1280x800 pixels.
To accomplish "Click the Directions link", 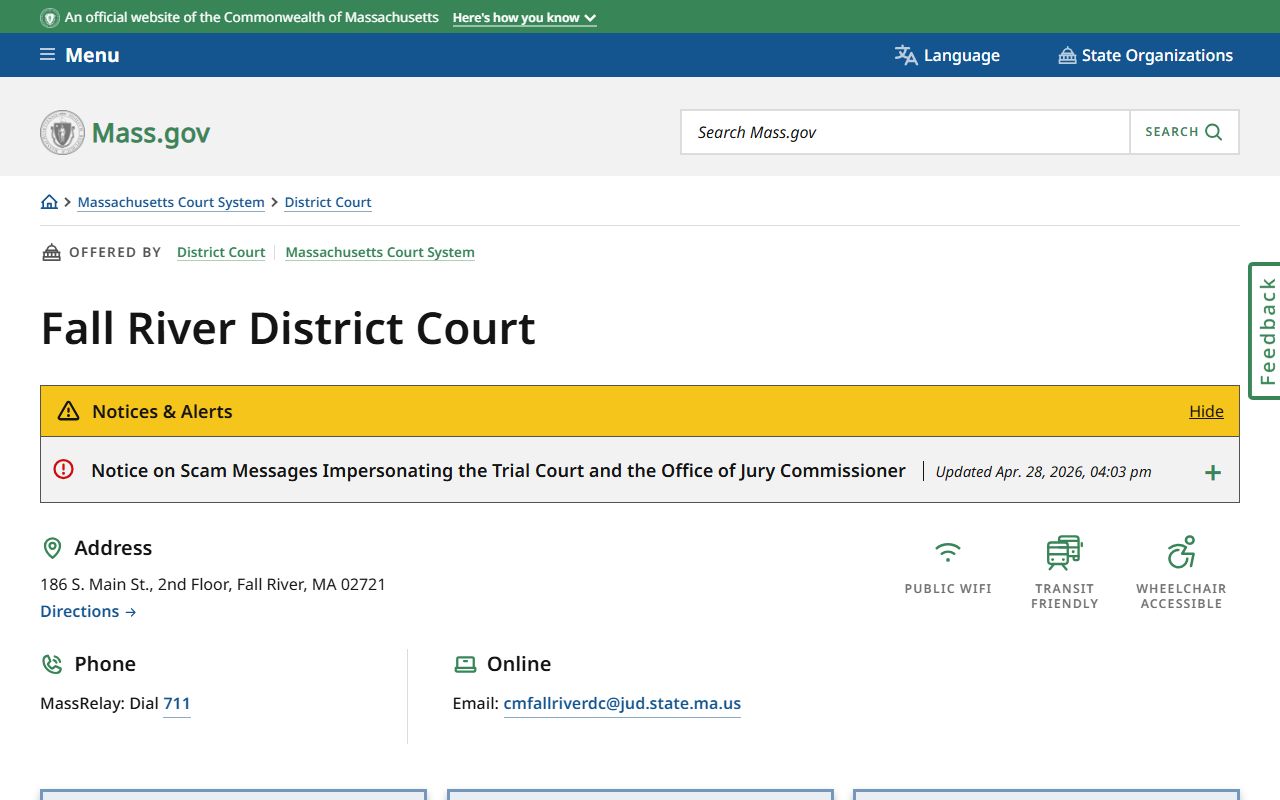I will tap(88, 611).
